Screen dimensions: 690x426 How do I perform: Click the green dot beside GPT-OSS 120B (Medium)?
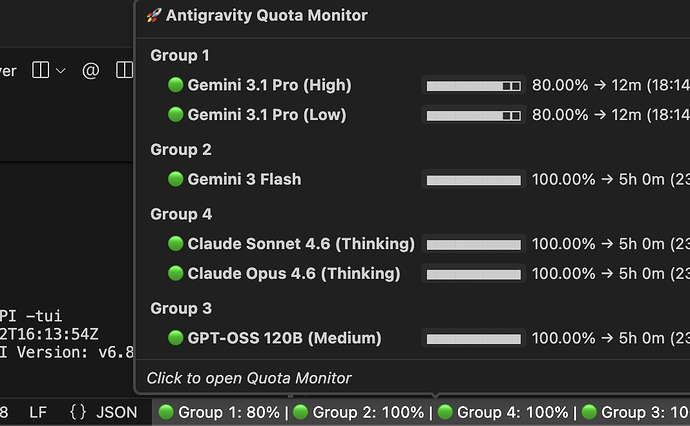(x=176, y=338)
